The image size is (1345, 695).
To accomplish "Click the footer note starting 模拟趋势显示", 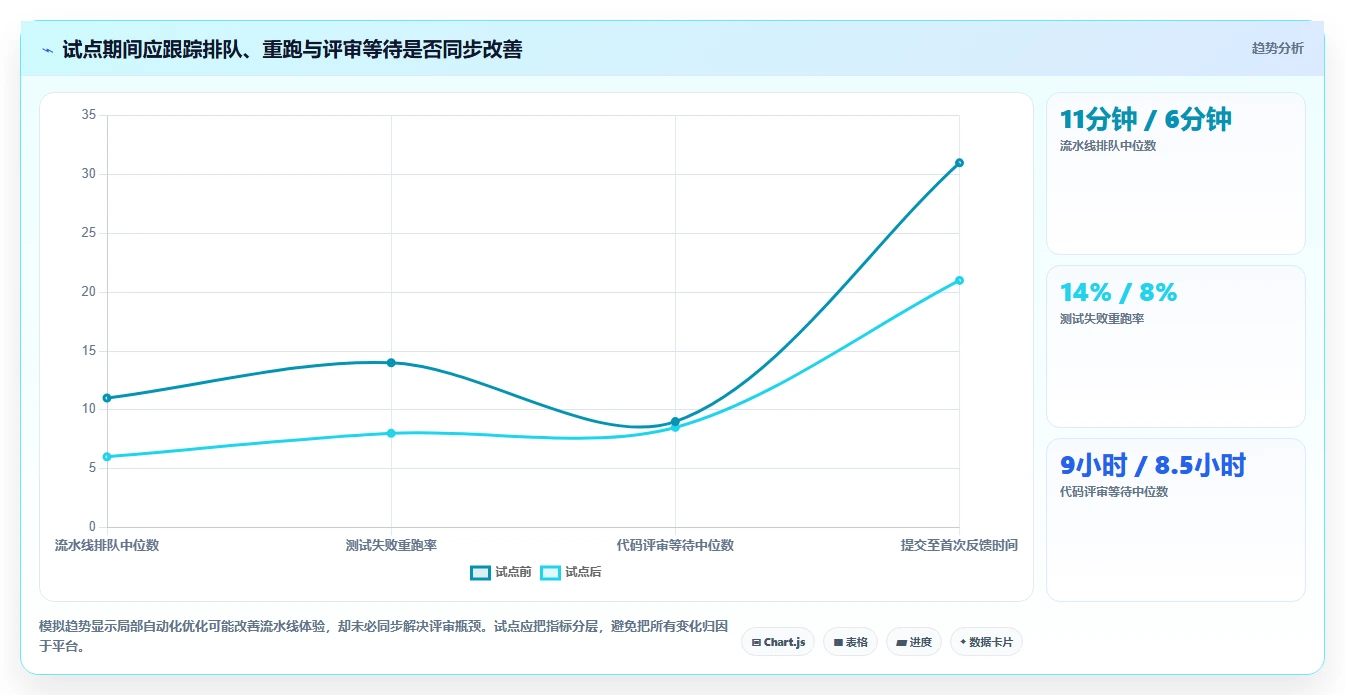I will pos(383,636).
